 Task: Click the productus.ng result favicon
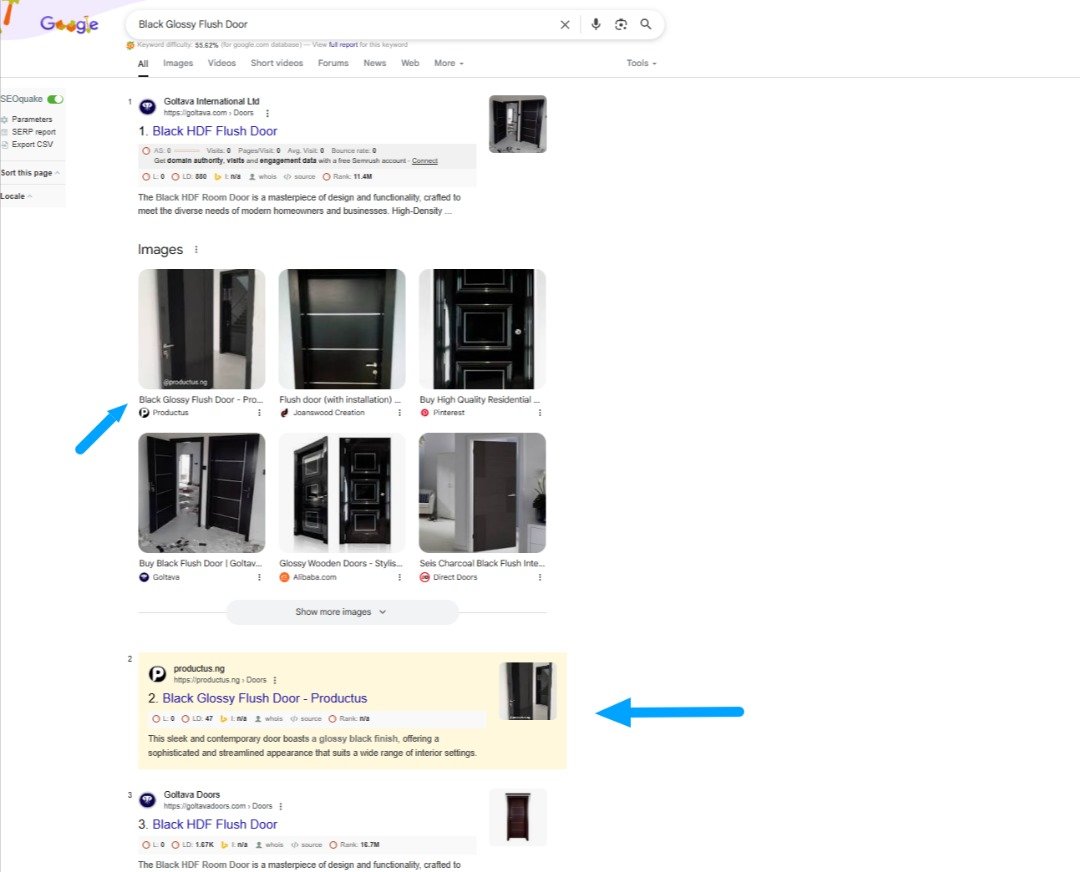click(x=157, y=674)
